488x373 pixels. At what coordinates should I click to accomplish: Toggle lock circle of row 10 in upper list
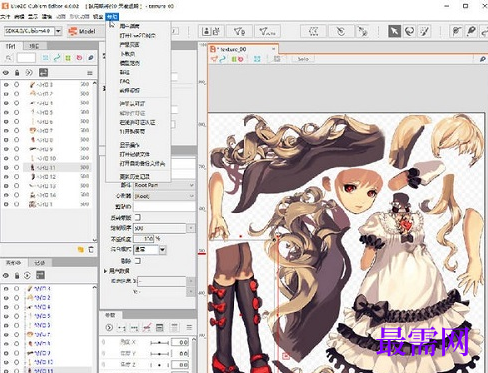pyautogui.click(x=17, y=158)
